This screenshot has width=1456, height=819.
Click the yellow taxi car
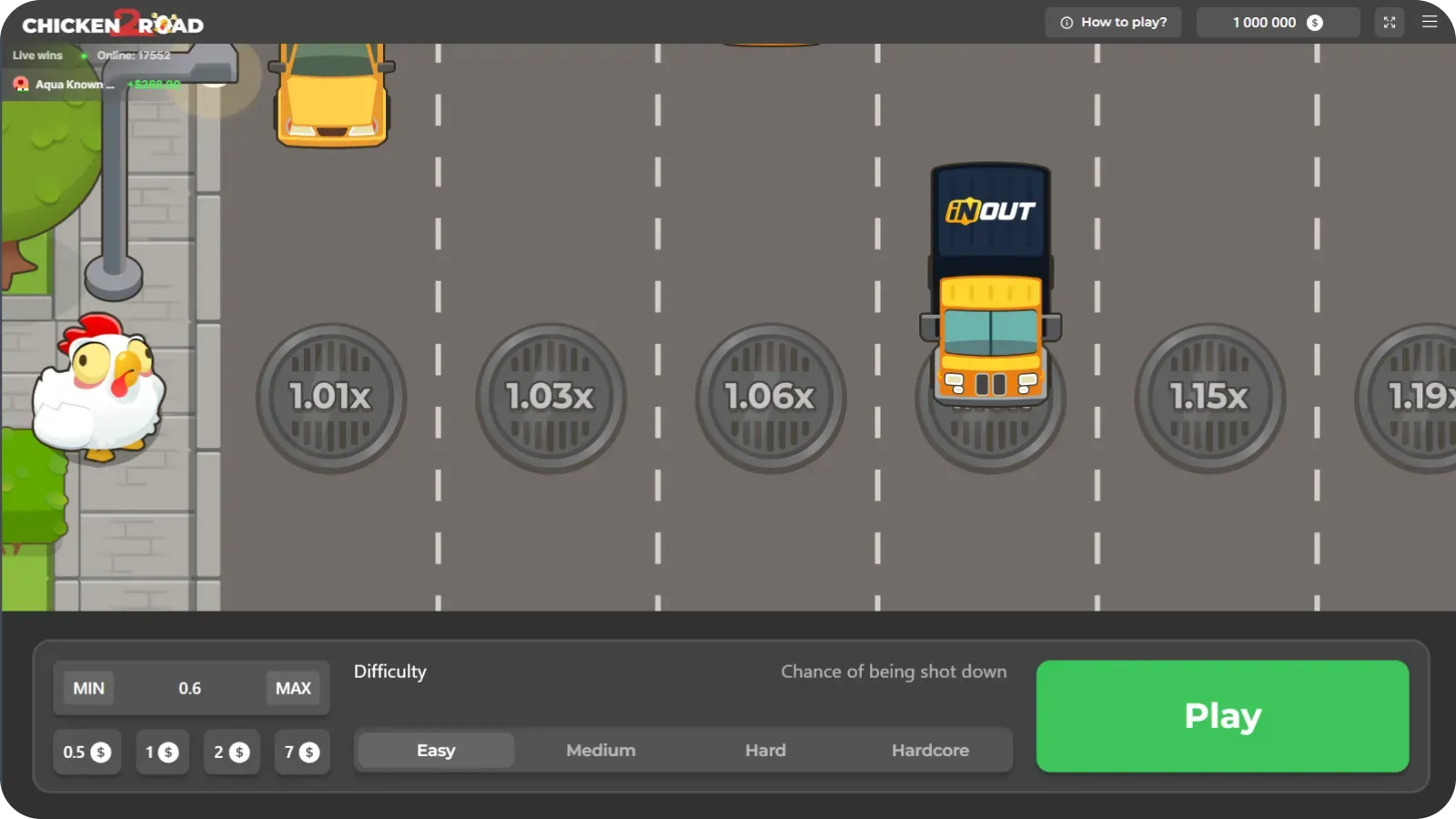pos(332,96)
